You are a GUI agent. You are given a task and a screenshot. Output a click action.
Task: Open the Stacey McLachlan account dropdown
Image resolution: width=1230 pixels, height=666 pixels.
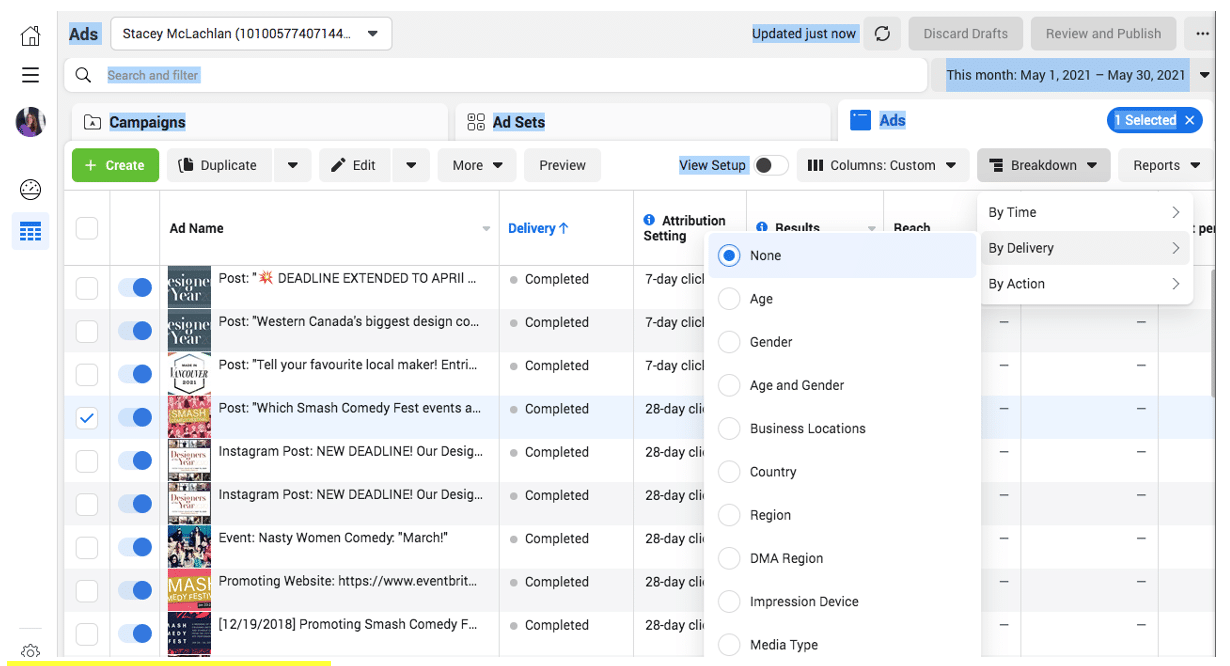tap(251, 34)
